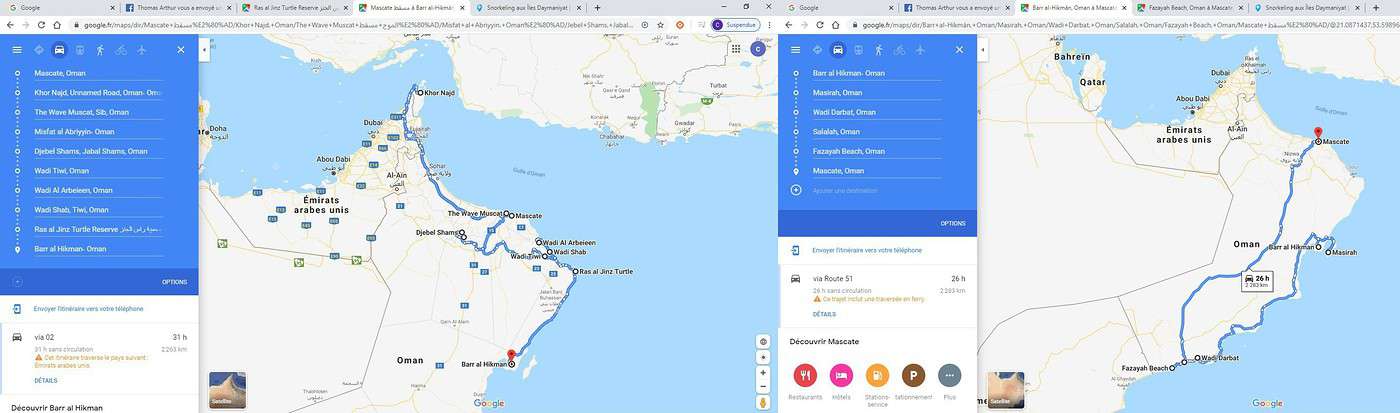This screenshot has height=413, width=1400.
Task: Open OPTIONS in left directions panel
Action: click(x=175, y=282)
